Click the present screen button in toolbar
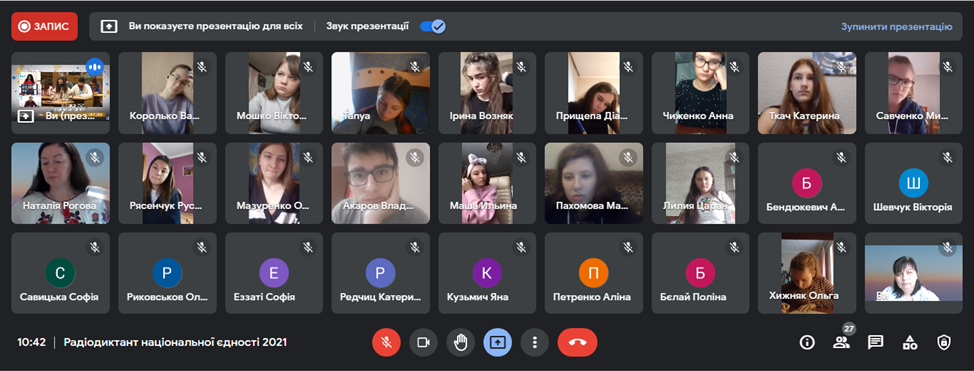 coord(498,342)
